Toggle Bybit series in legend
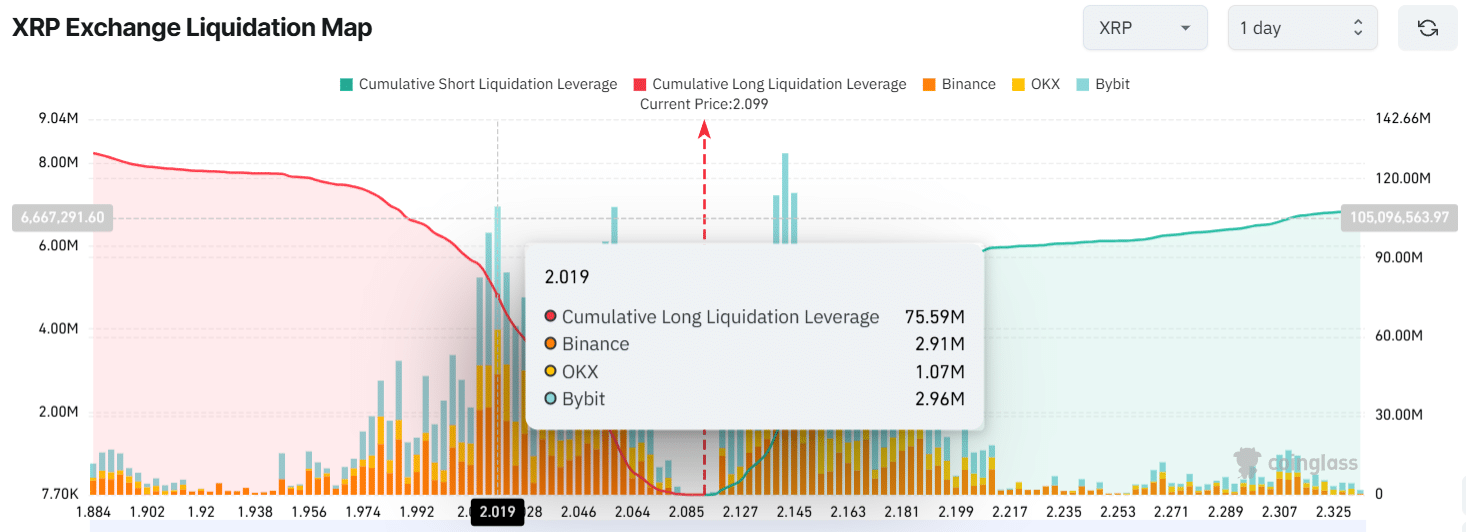 tap(1112, 84)
